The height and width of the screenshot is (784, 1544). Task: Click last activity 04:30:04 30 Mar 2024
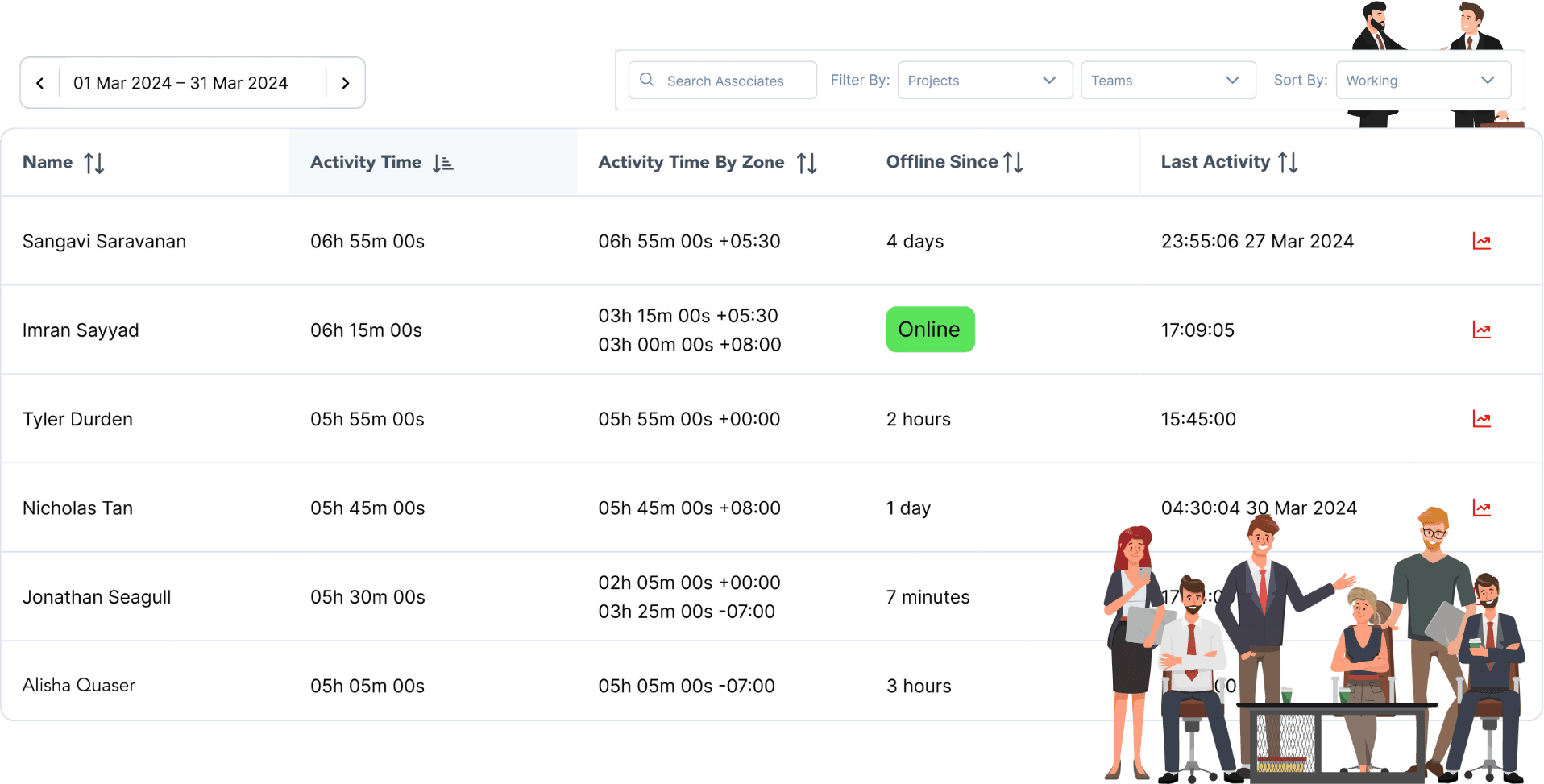pyautogui.click(x=1259, y=508)
